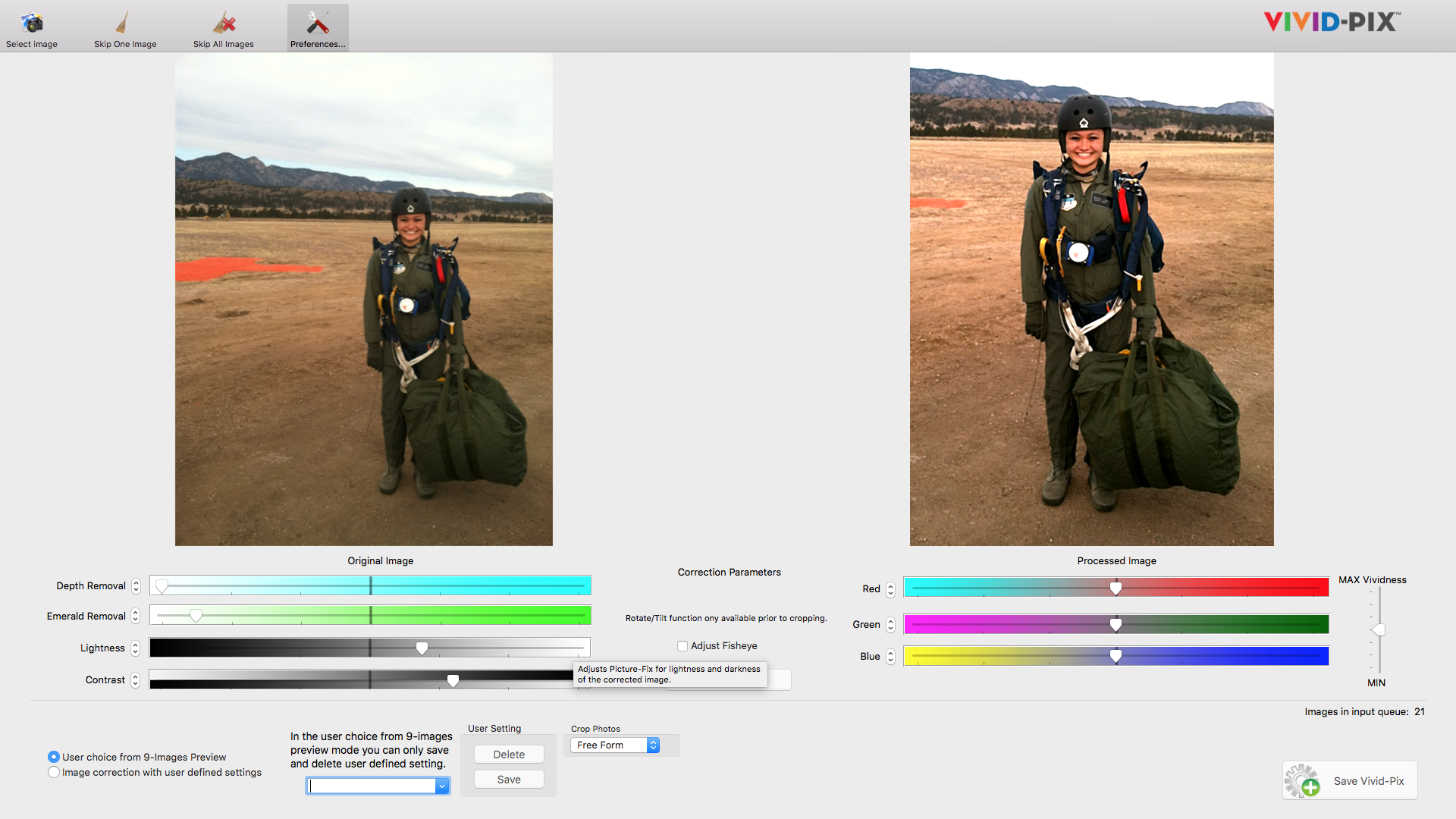Click the Depth Removal stepper arrows
The image size is (1456, 819).
136,586
